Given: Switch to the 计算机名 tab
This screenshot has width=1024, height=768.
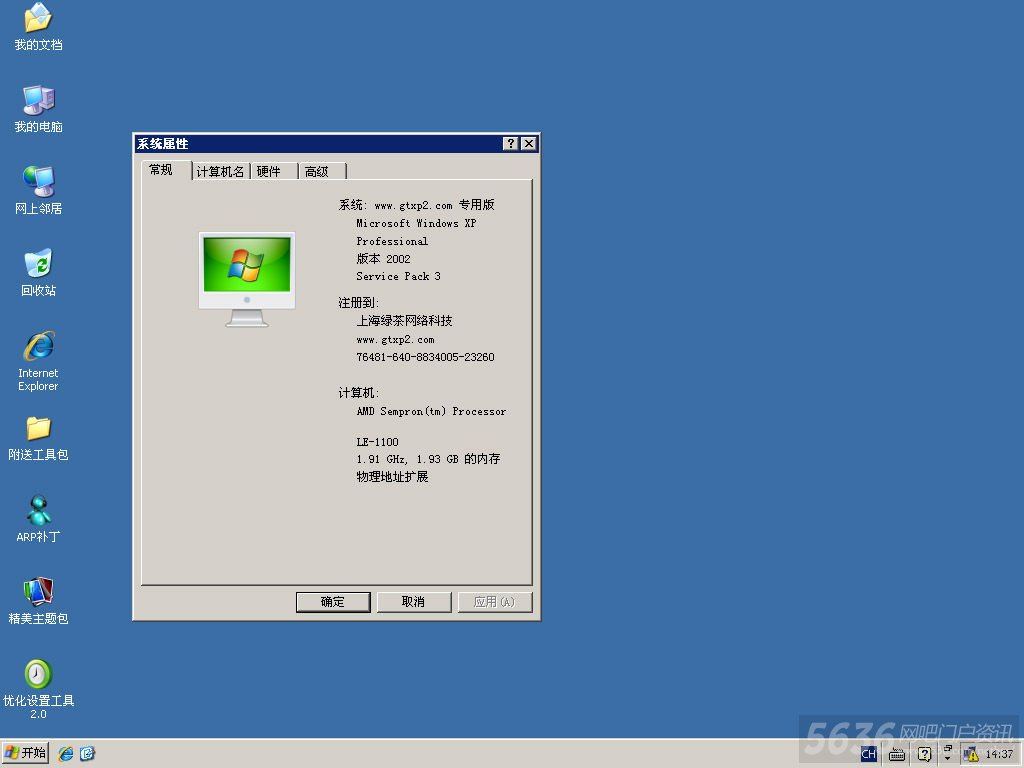Looking at the screenshot, I should 221,171.
